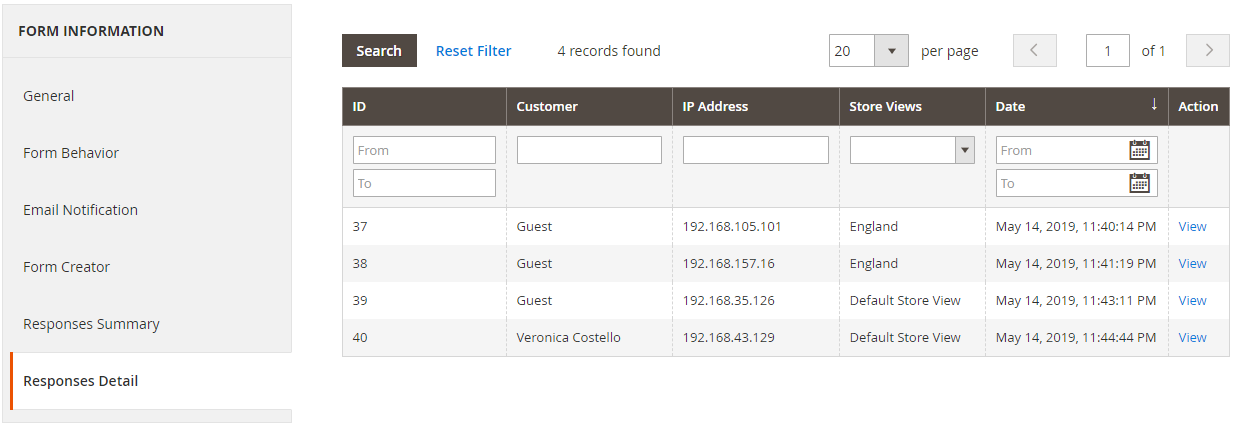Click the ID From filter field
This screenshot has width=1243, height=429.
point(424,150)
